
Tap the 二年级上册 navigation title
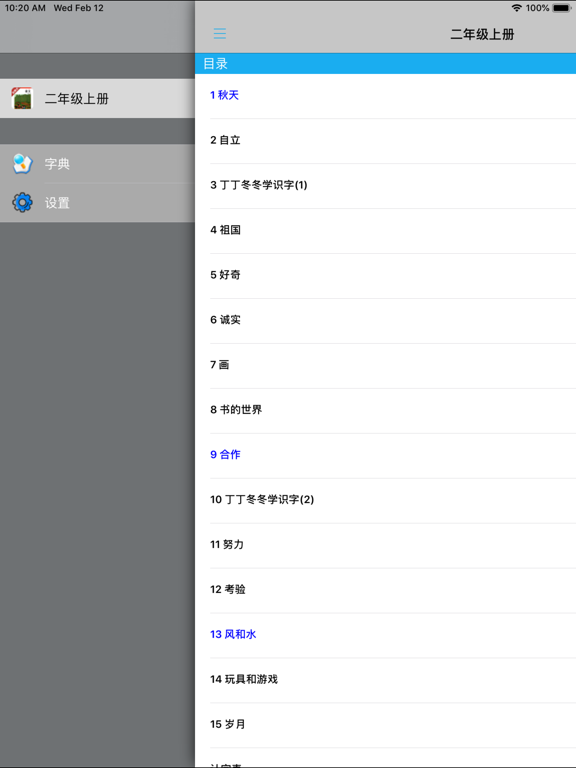(482, 34)
